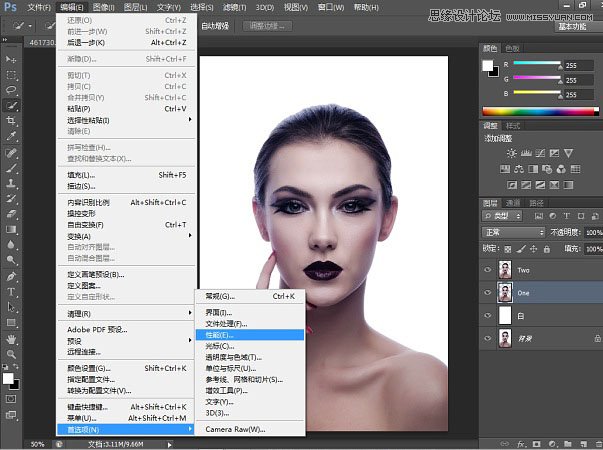Add a Levels adjustment
Screen dimensions: 603x450
click(526, 153)
